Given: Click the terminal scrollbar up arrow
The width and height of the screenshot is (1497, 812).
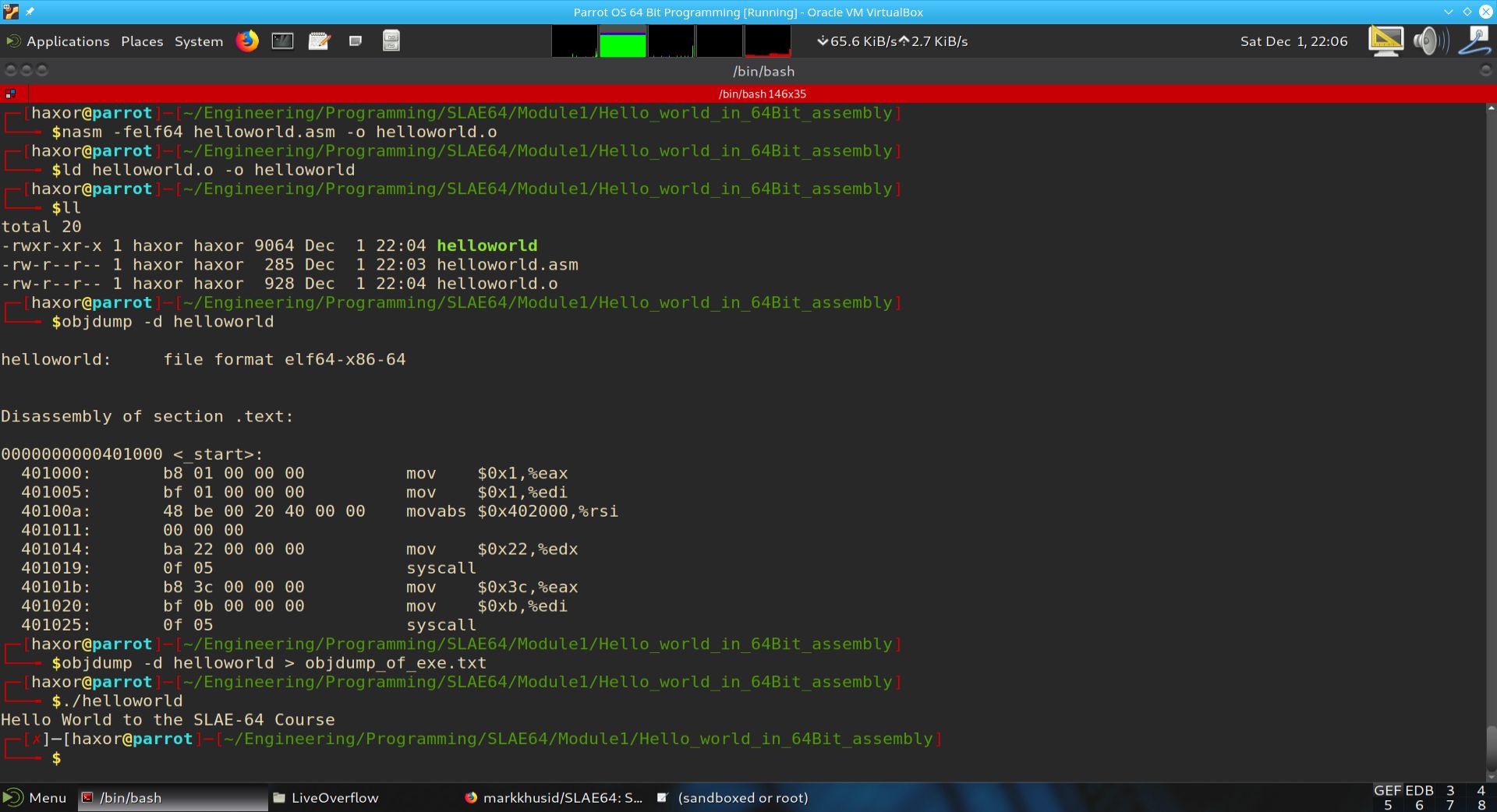Looking at the screenshot, I should pos(1491,109).
